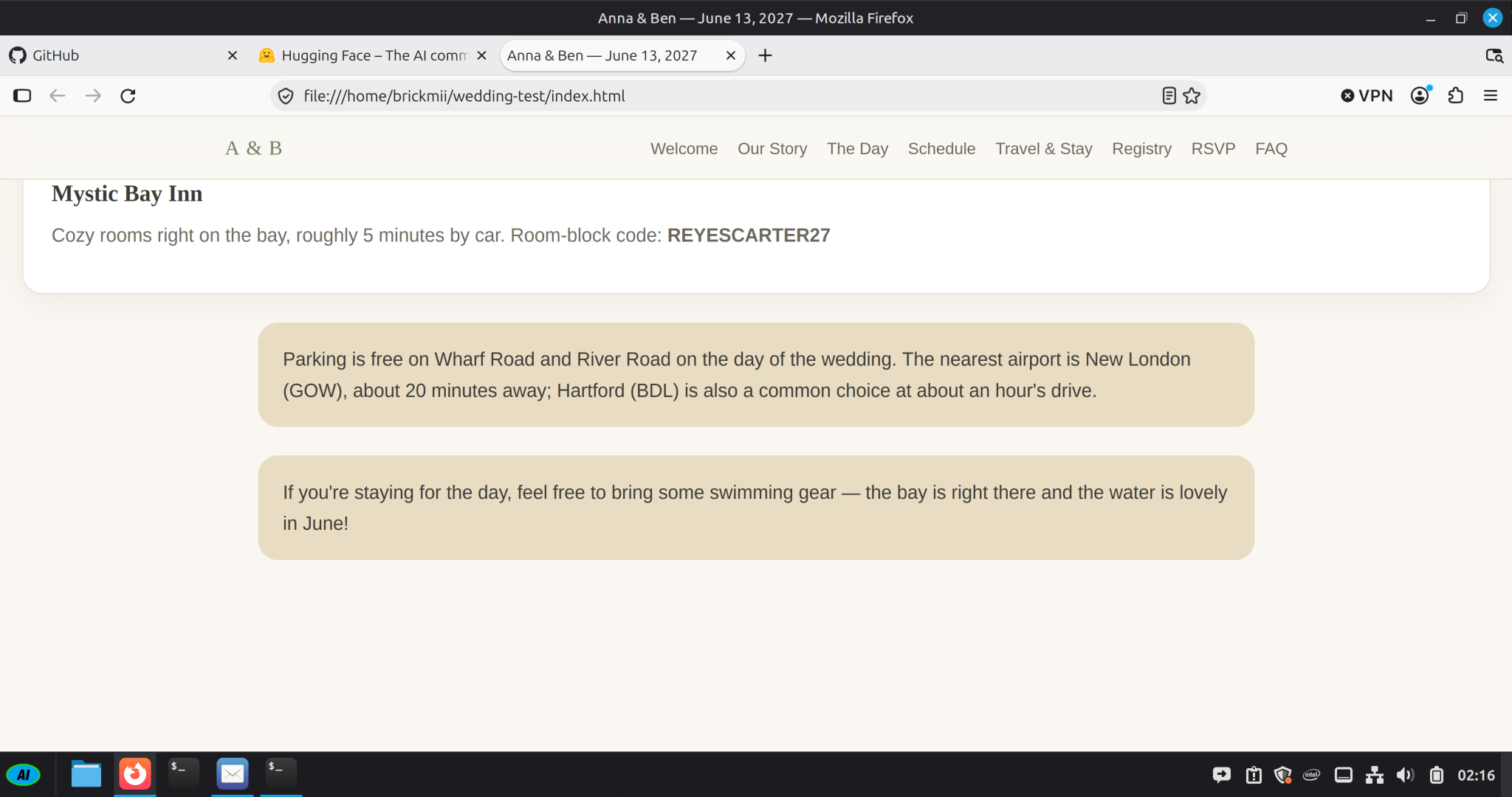Click the 02:16 clock
The image size is (1512, 797).
(x=1476, y=775)
